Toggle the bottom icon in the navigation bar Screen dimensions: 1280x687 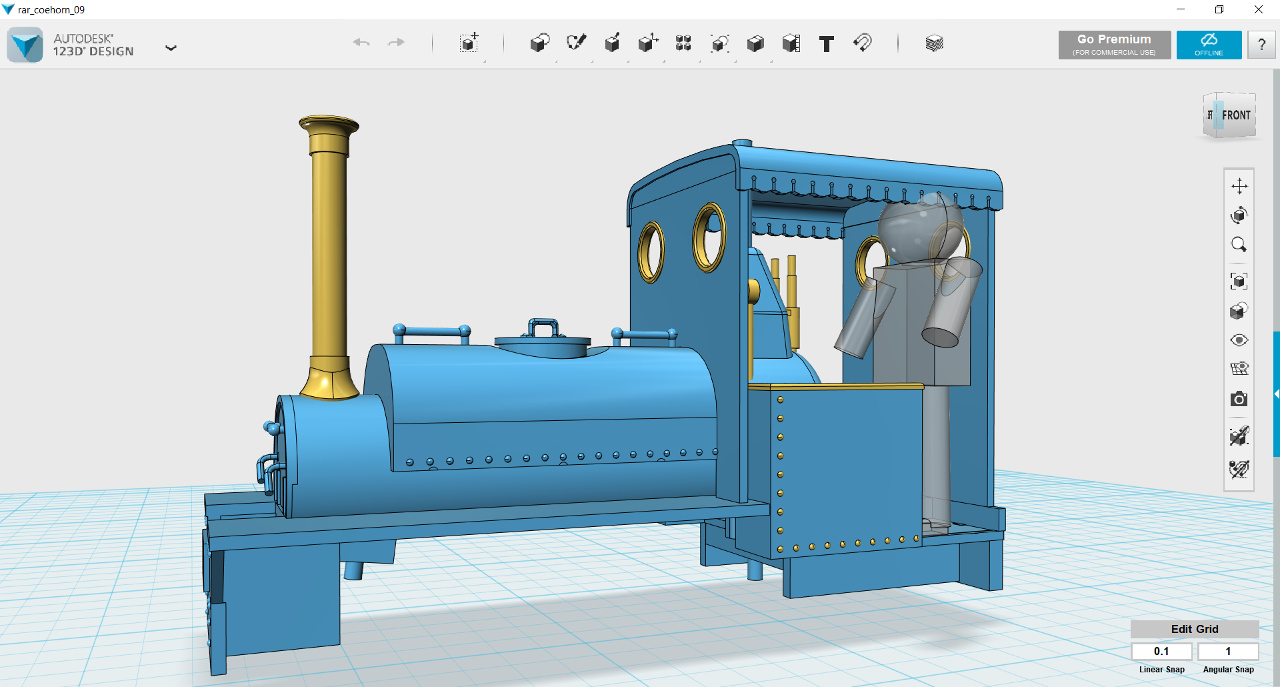[x=1239, y=468]
